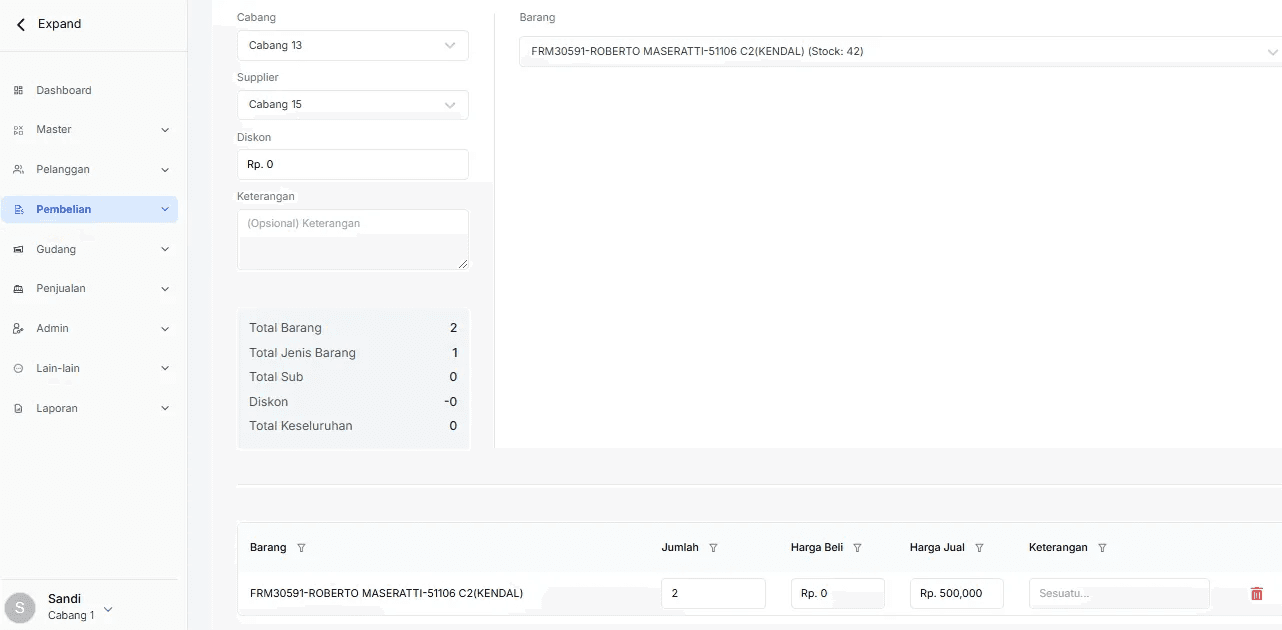Click the Diskon Rp. 0 field

(353, 164)
